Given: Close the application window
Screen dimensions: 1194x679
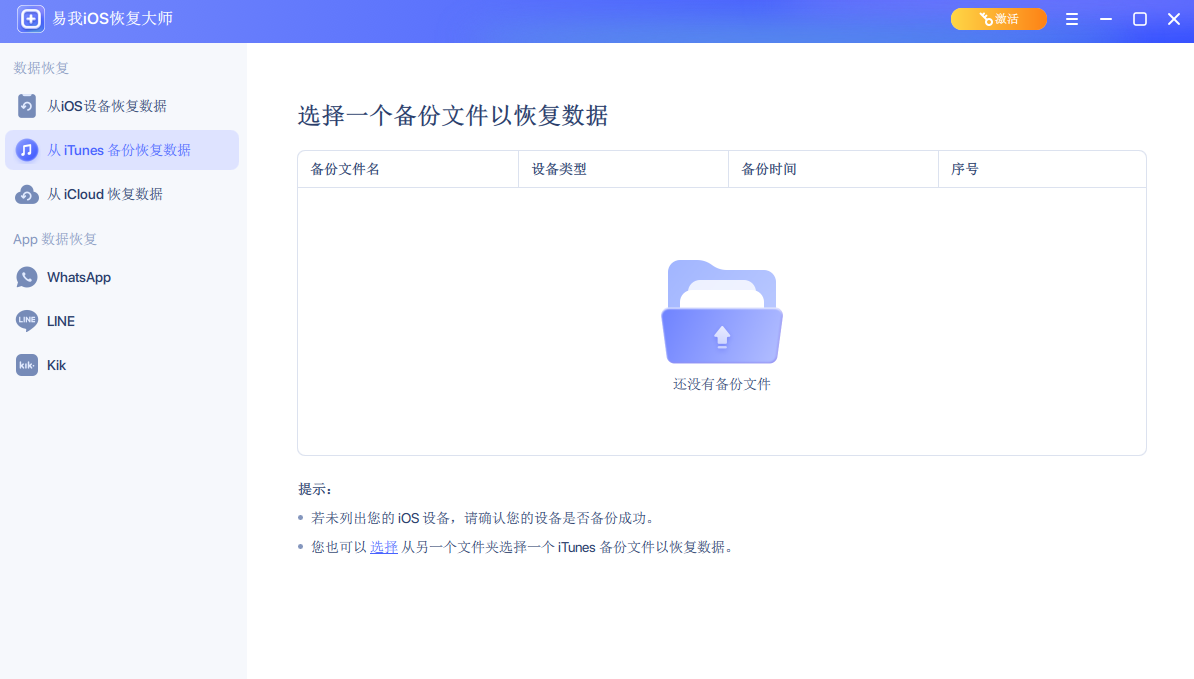Looking at the screenshot, I should [x=1173, y=19].
